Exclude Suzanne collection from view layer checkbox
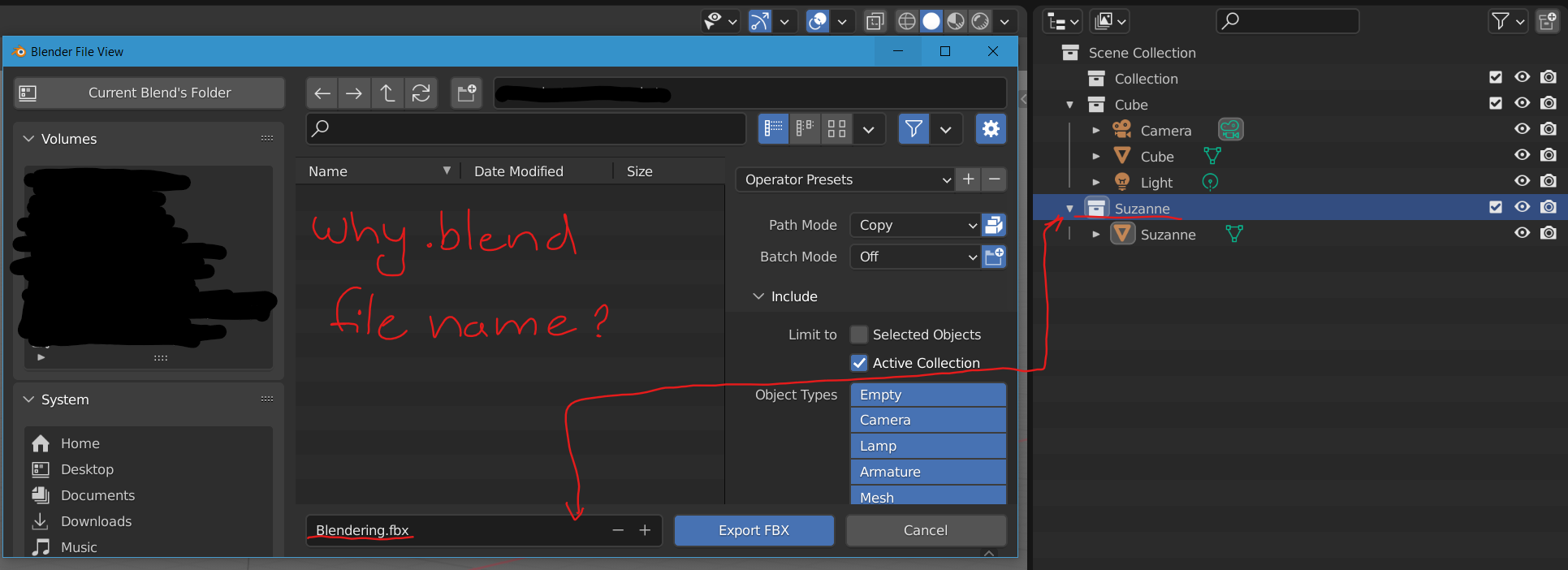The image size is (1568, 570). tap(1496, 207)
